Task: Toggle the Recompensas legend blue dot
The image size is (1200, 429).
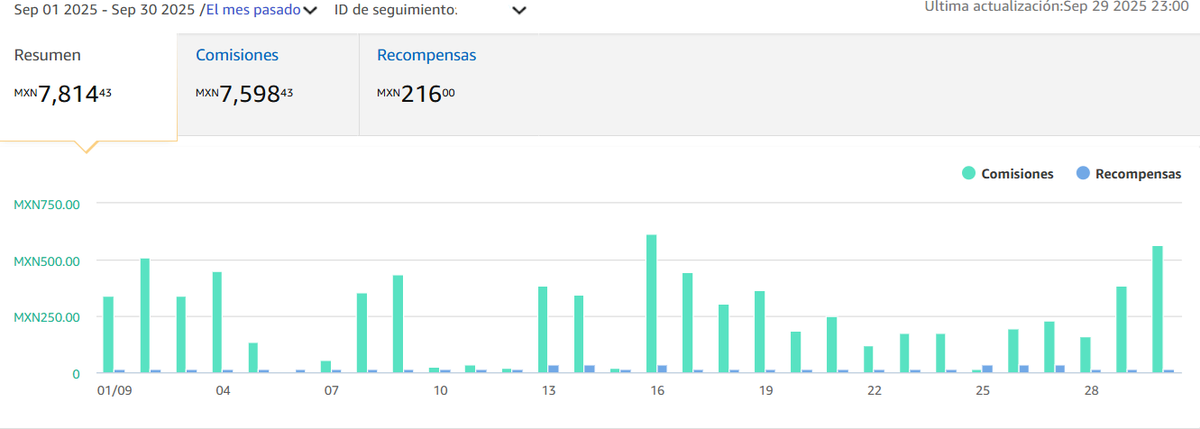Action: point(1082,173)
